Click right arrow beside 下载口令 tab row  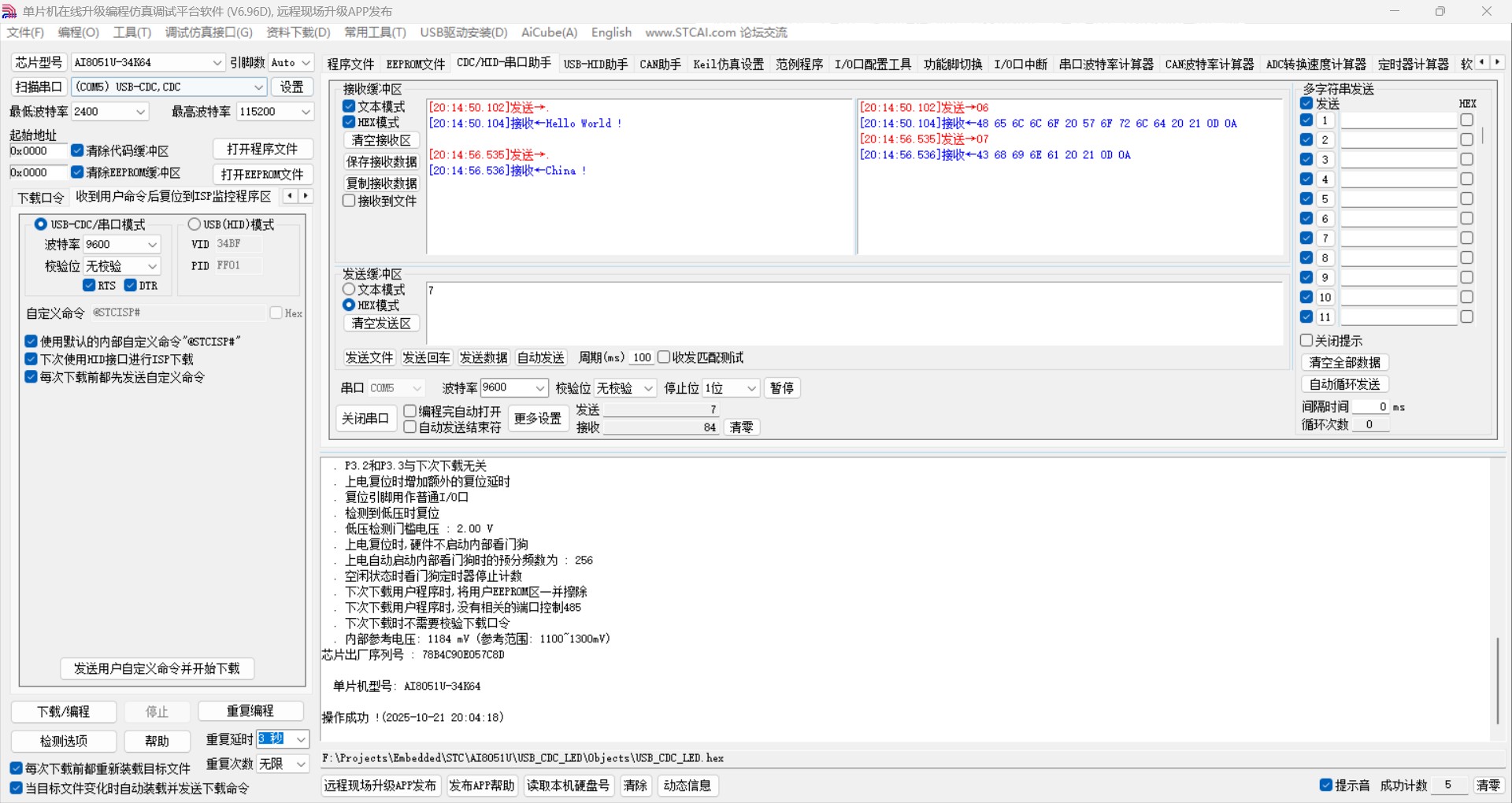coord(306,196)
